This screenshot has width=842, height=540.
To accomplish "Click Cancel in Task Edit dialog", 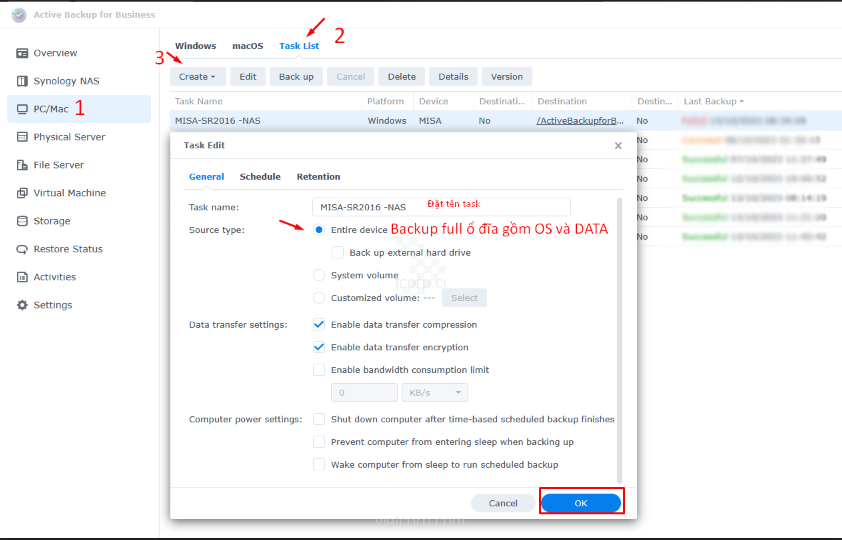I will click(x=503, y=503).
